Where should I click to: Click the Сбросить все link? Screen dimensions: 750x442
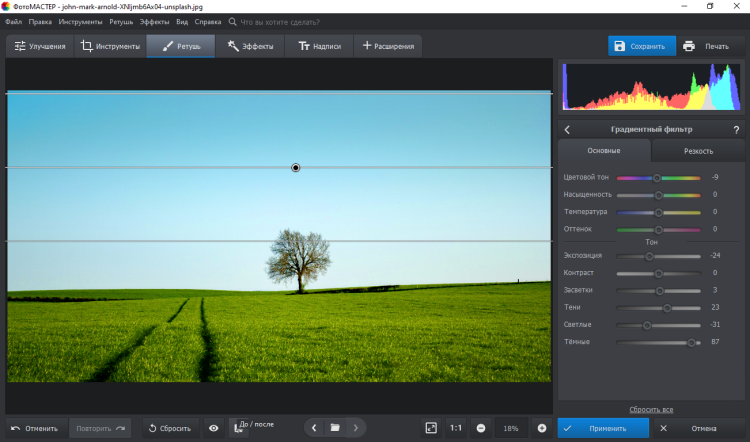(651, 410)
